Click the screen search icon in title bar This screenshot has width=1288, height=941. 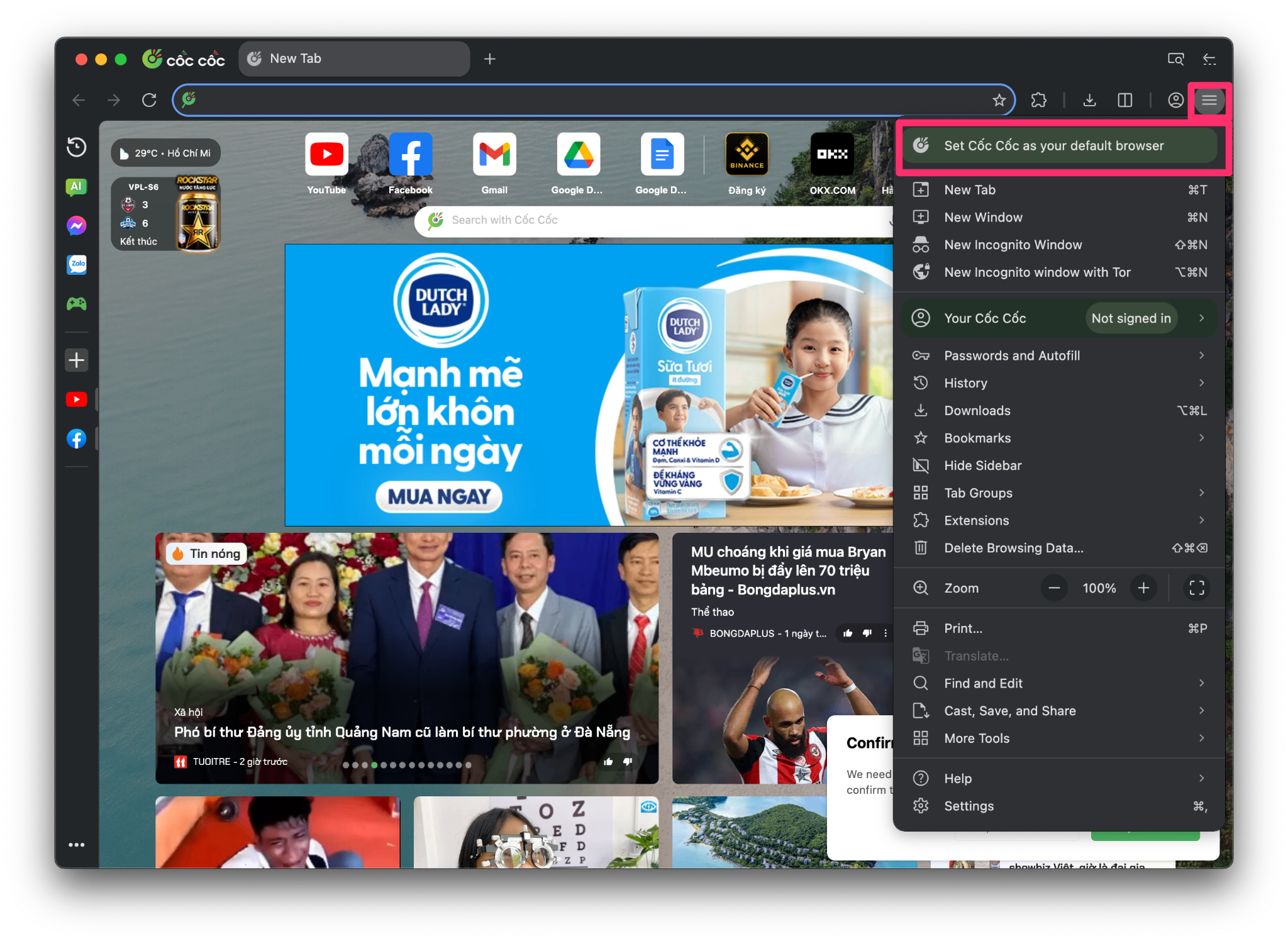tap(1175, 58)
